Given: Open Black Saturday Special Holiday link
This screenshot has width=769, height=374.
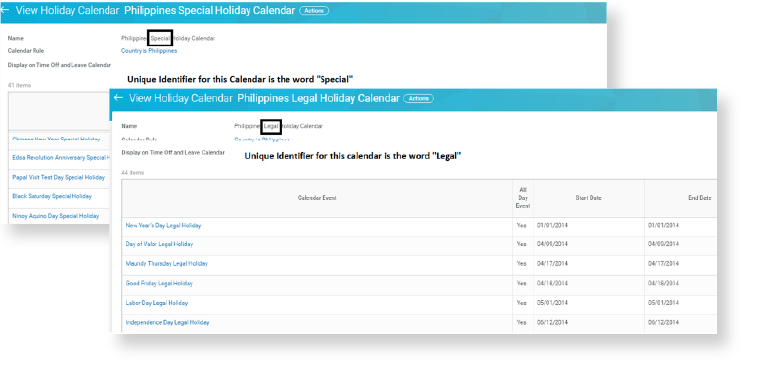Looking at the screenshot, I should coord(52,196).
